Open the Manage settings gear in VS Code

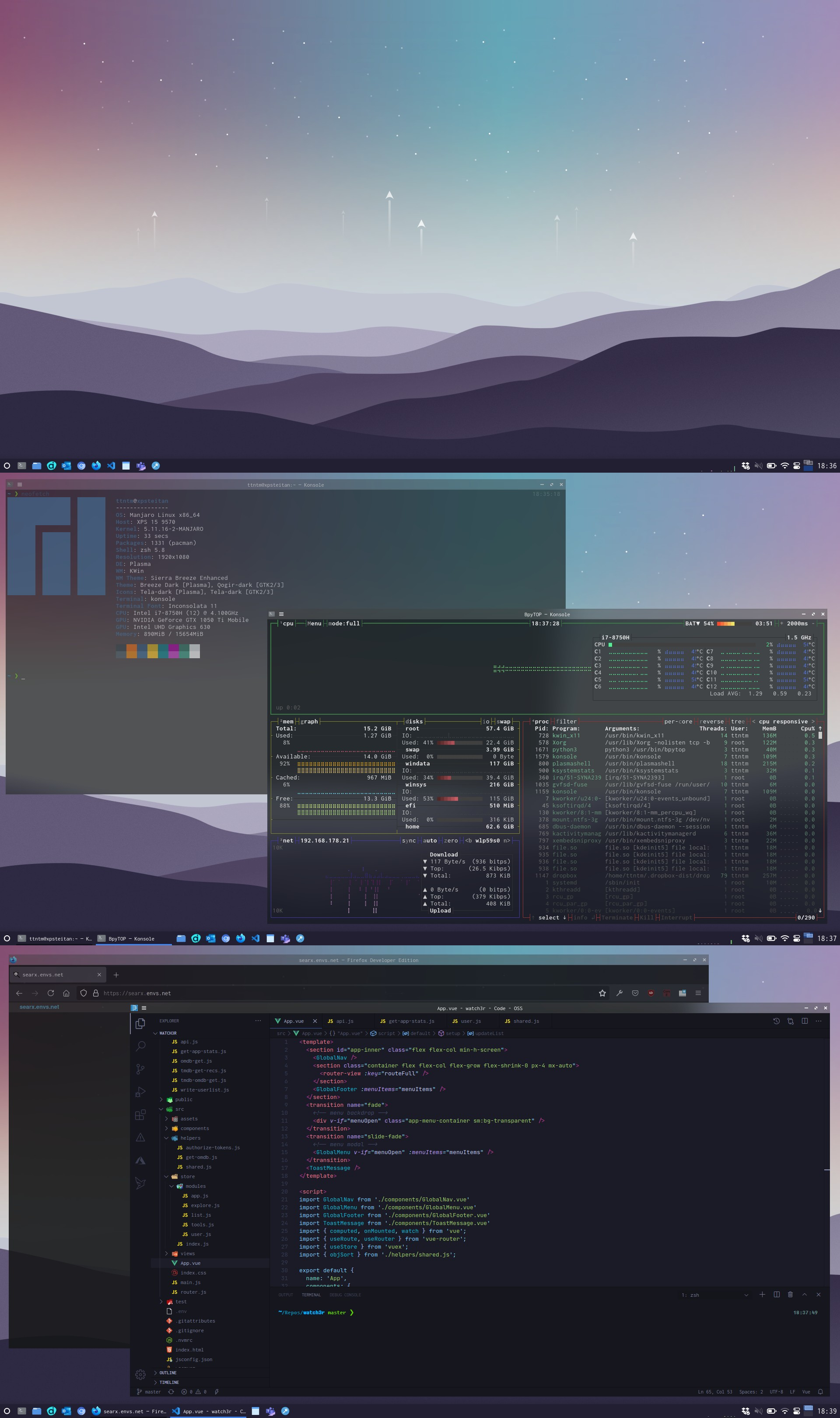(x=140, y=1374)
